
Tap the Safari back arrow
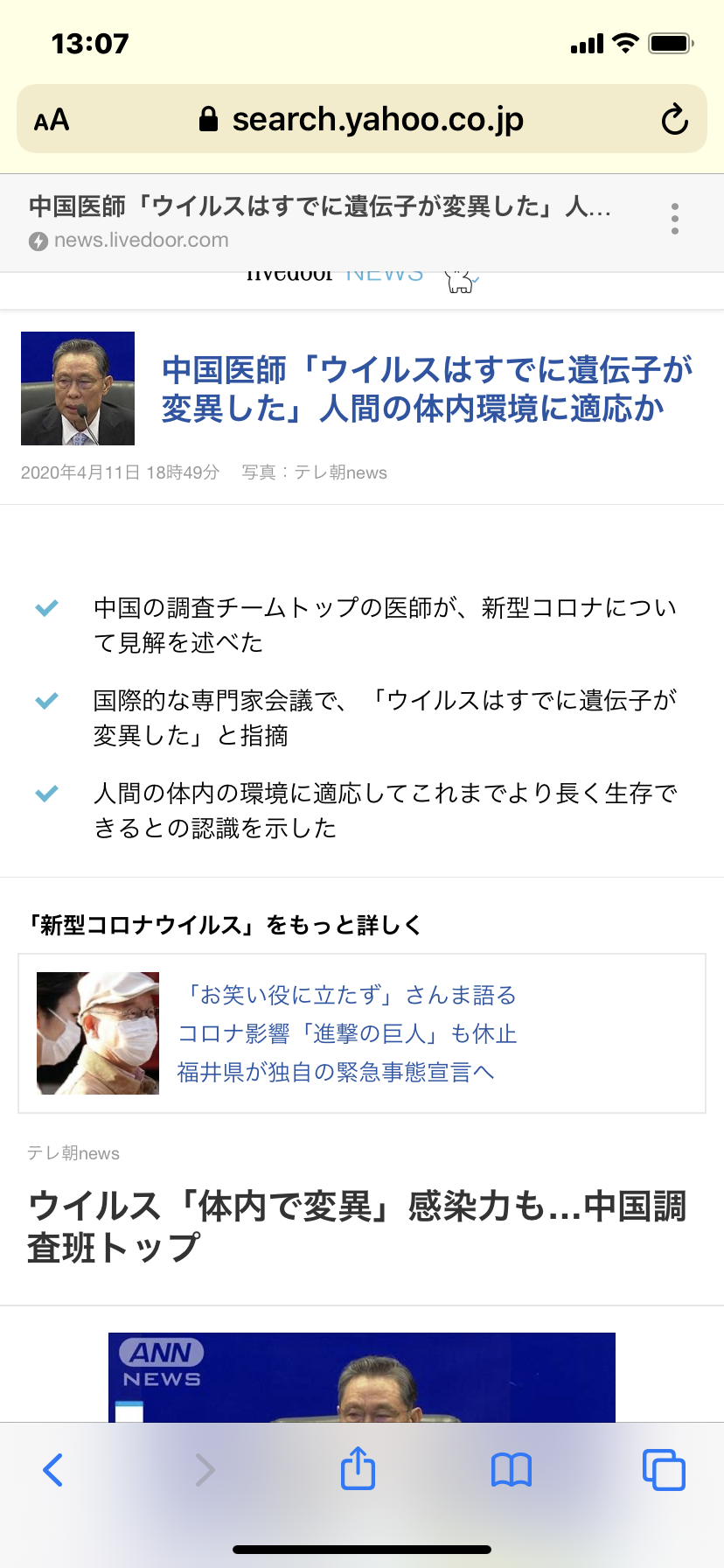(53, 1470)
